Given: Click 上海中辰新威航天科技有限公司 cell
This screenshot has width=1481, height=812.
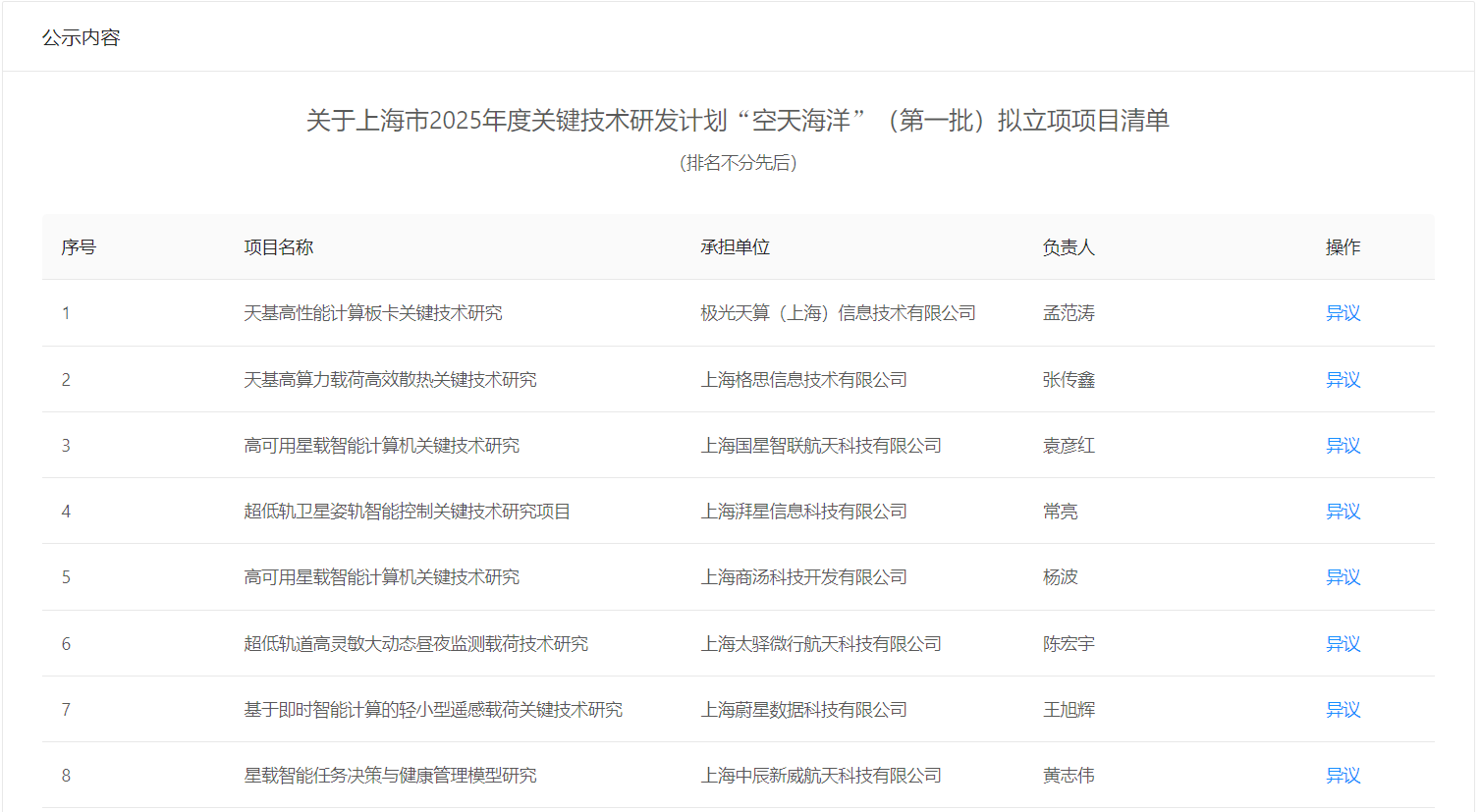Looking at the screenshot, I should click(820, 776).
